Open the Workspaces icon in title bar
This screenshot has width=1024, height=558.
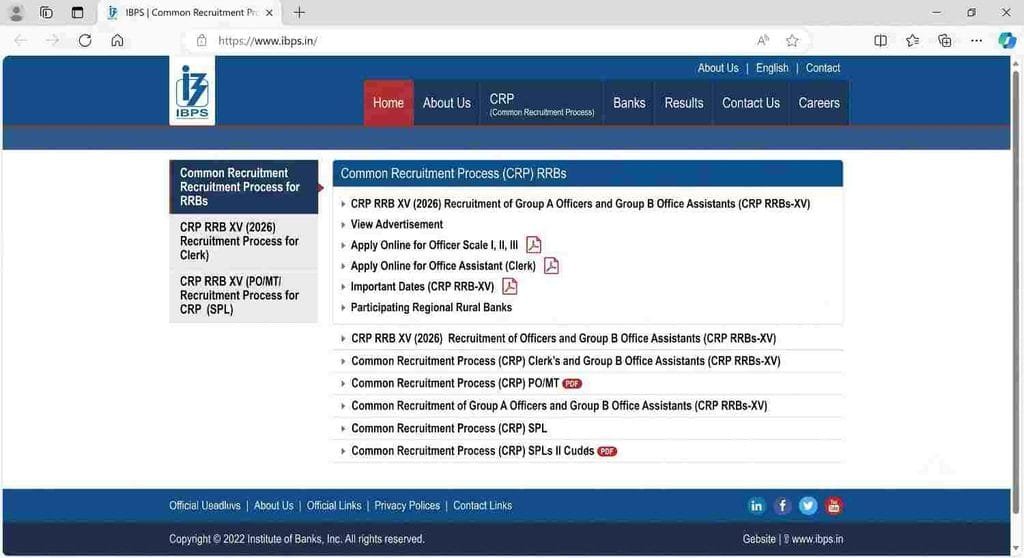[46, 12]
